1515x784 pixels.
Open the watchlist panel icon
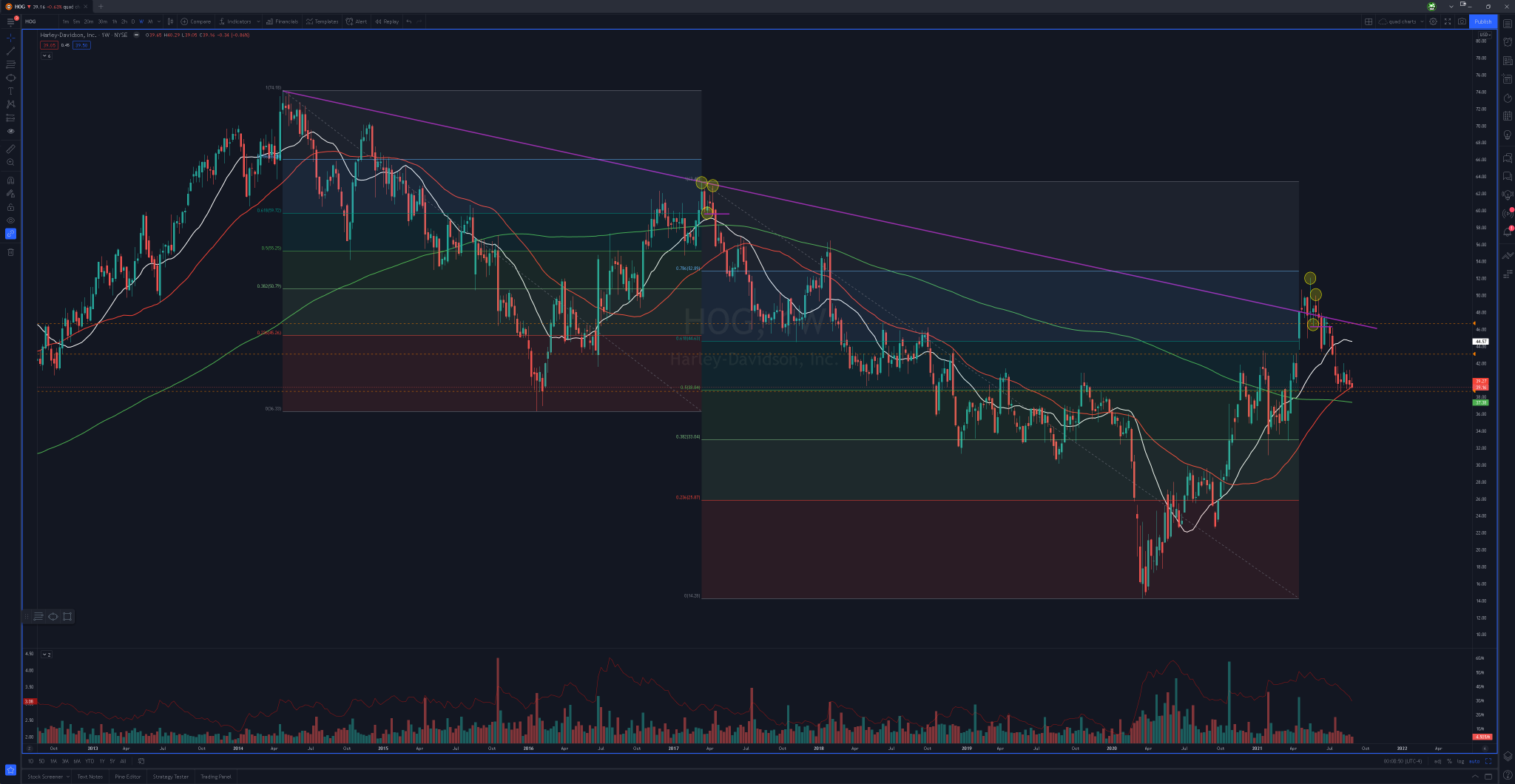1508,24
